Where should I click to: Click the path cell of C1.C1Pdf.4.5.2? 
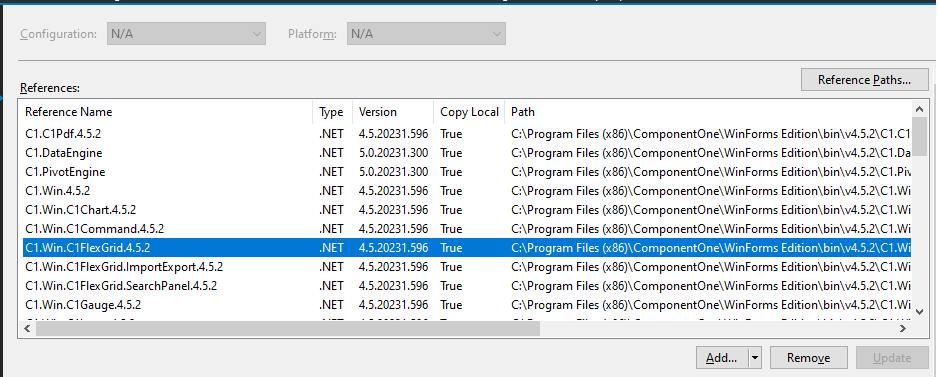click(x=711, y=133)
